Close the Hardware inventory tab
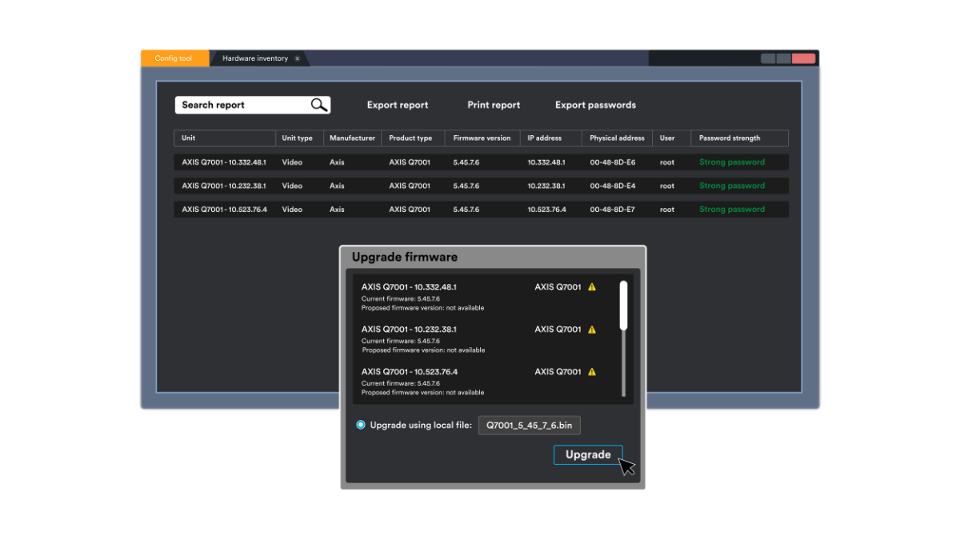 pos(297,59)
